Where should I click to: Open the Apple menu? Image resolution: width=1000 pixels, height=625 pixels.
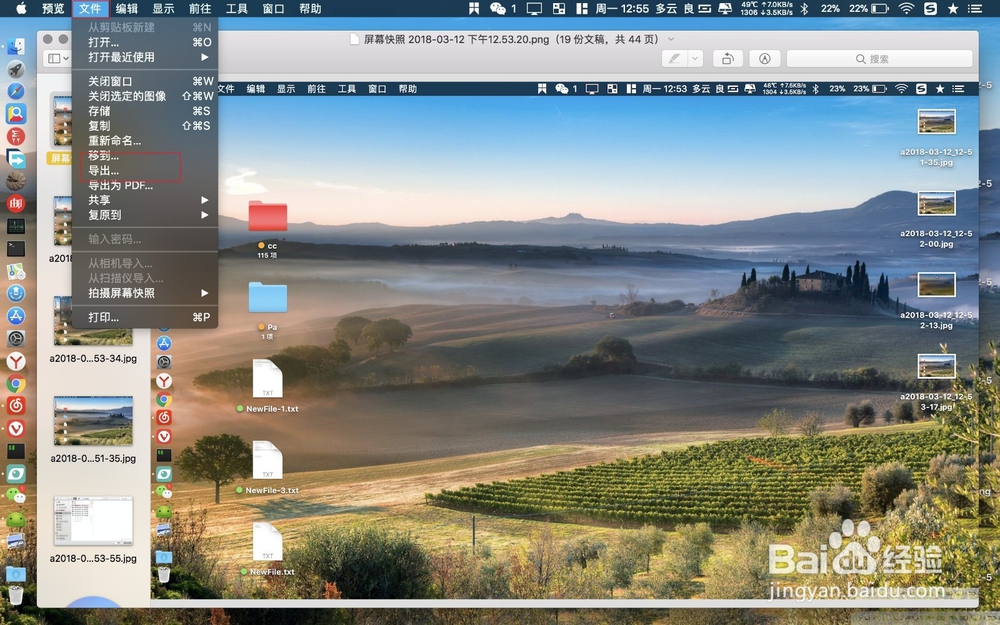[x=21, y=8]
